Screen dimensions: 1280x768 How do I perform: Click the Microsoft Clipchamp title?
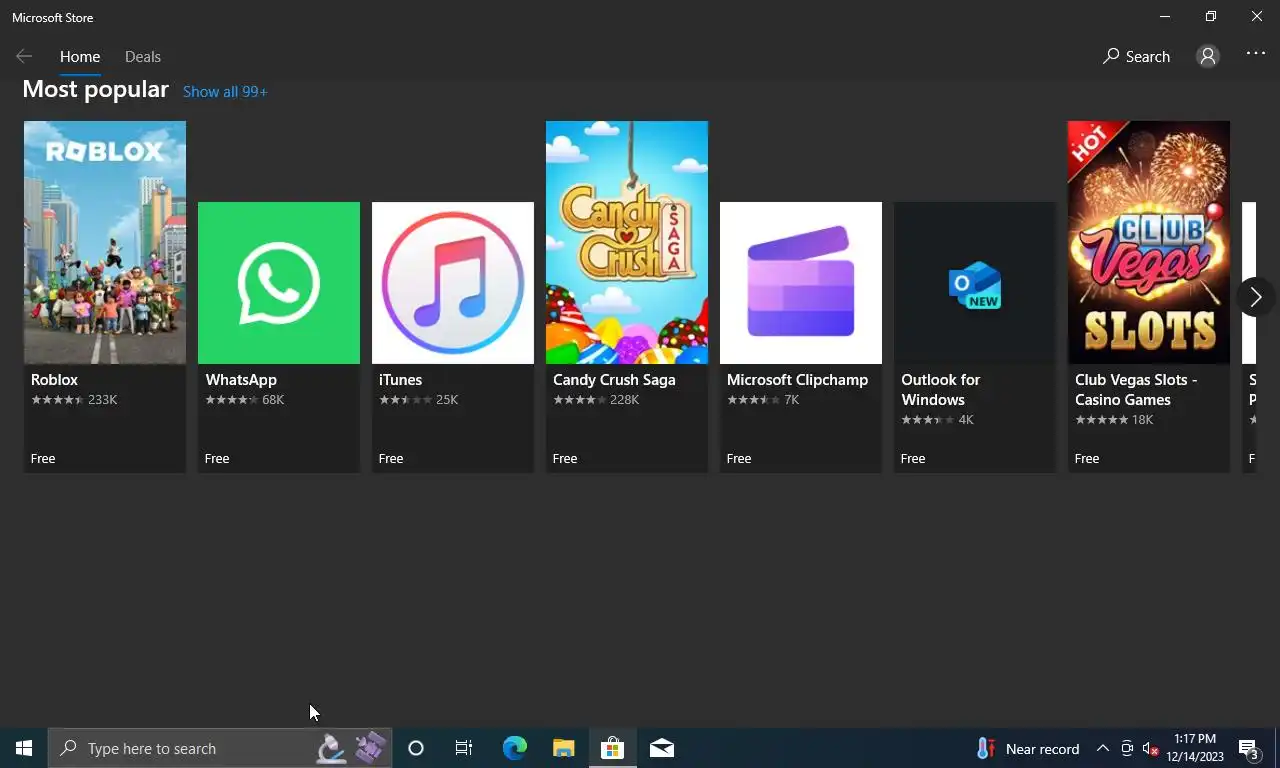point(797,380)
